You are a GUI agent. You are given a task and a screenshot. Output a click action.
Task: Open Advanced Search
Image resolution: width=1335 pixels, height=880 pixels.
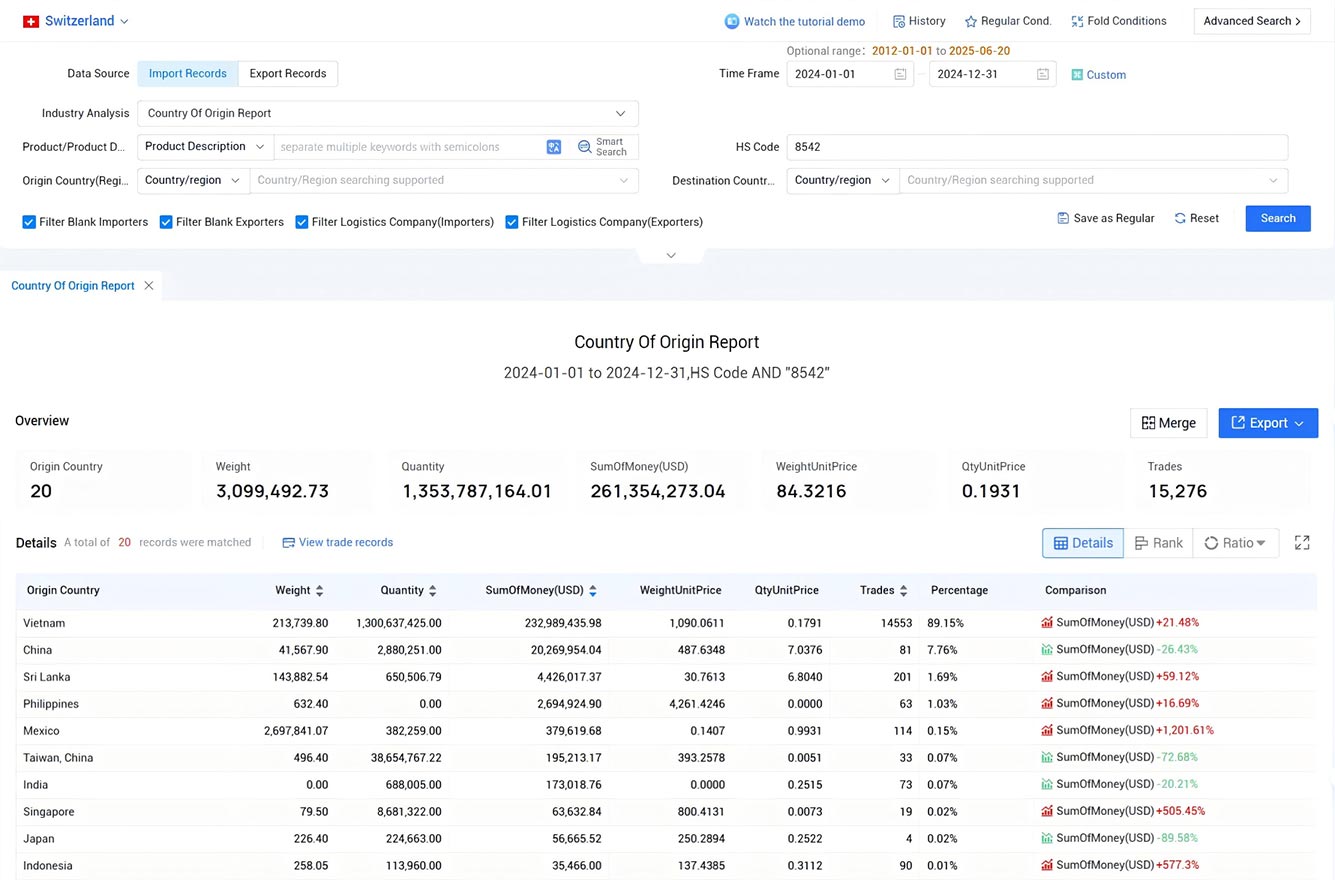[x=1252, y=21]
